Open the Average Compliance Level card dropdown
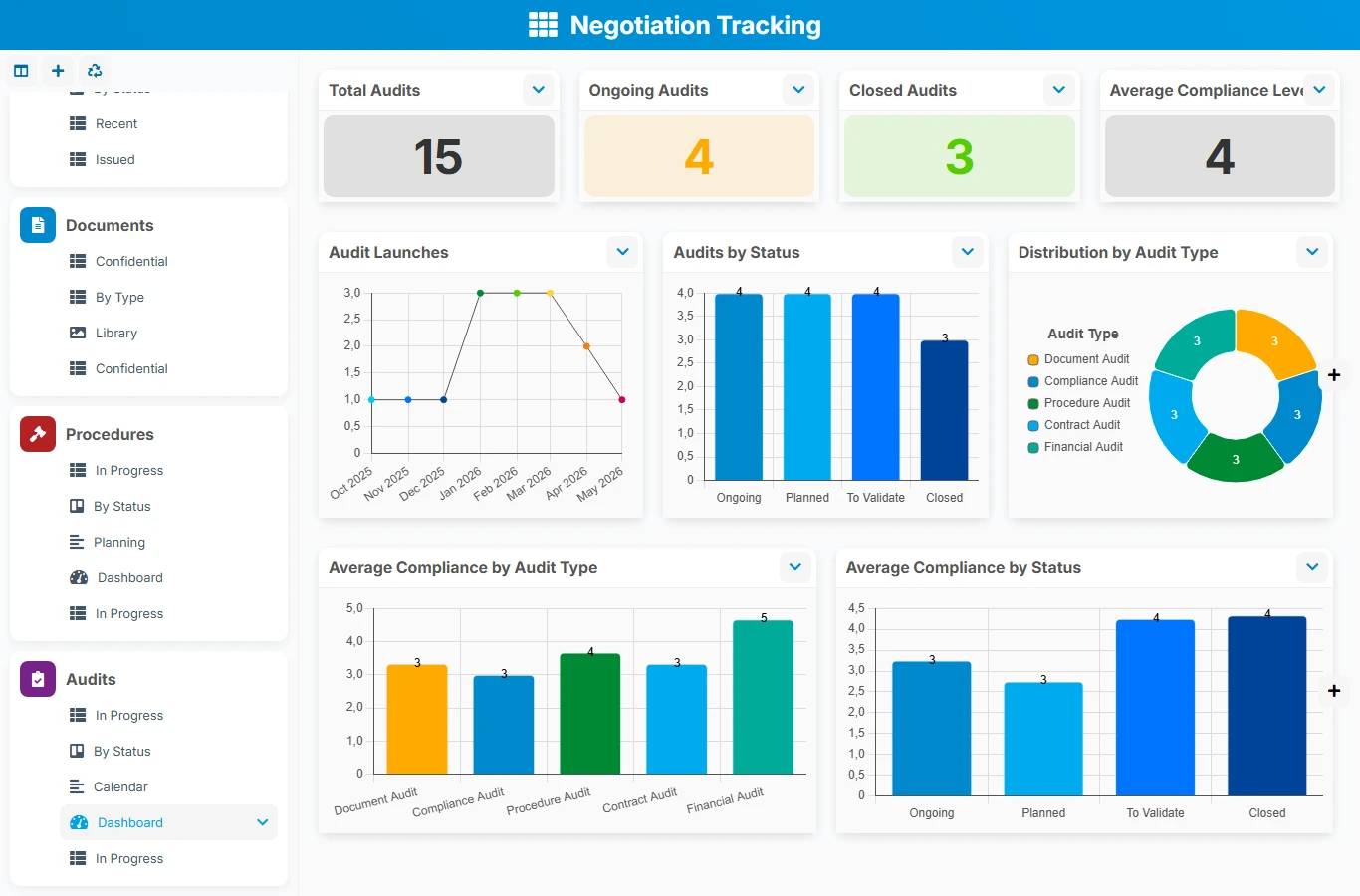 [x=1319, y=90]
